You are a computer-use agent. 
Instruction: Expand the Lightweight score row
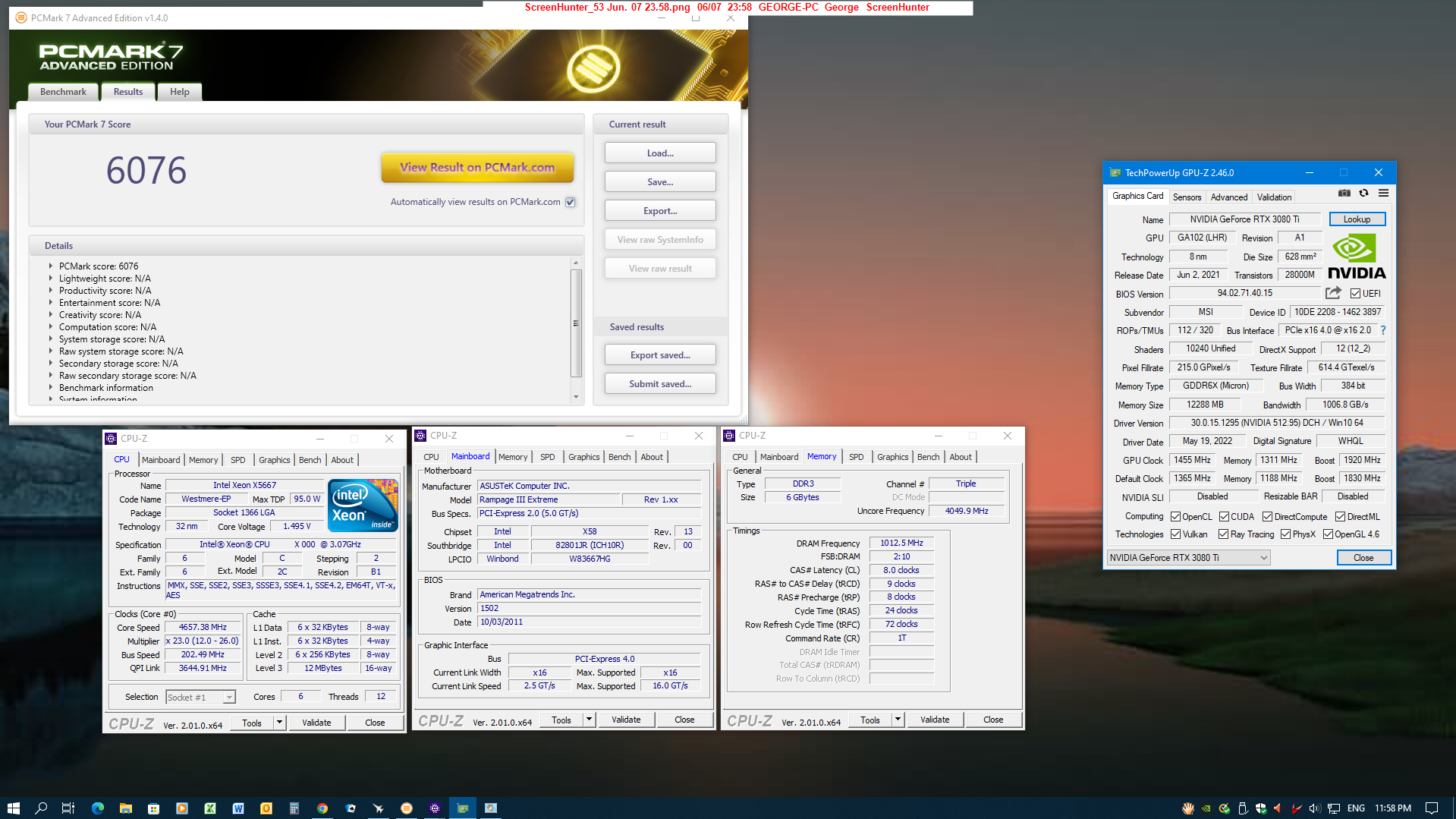pos(51,279)
